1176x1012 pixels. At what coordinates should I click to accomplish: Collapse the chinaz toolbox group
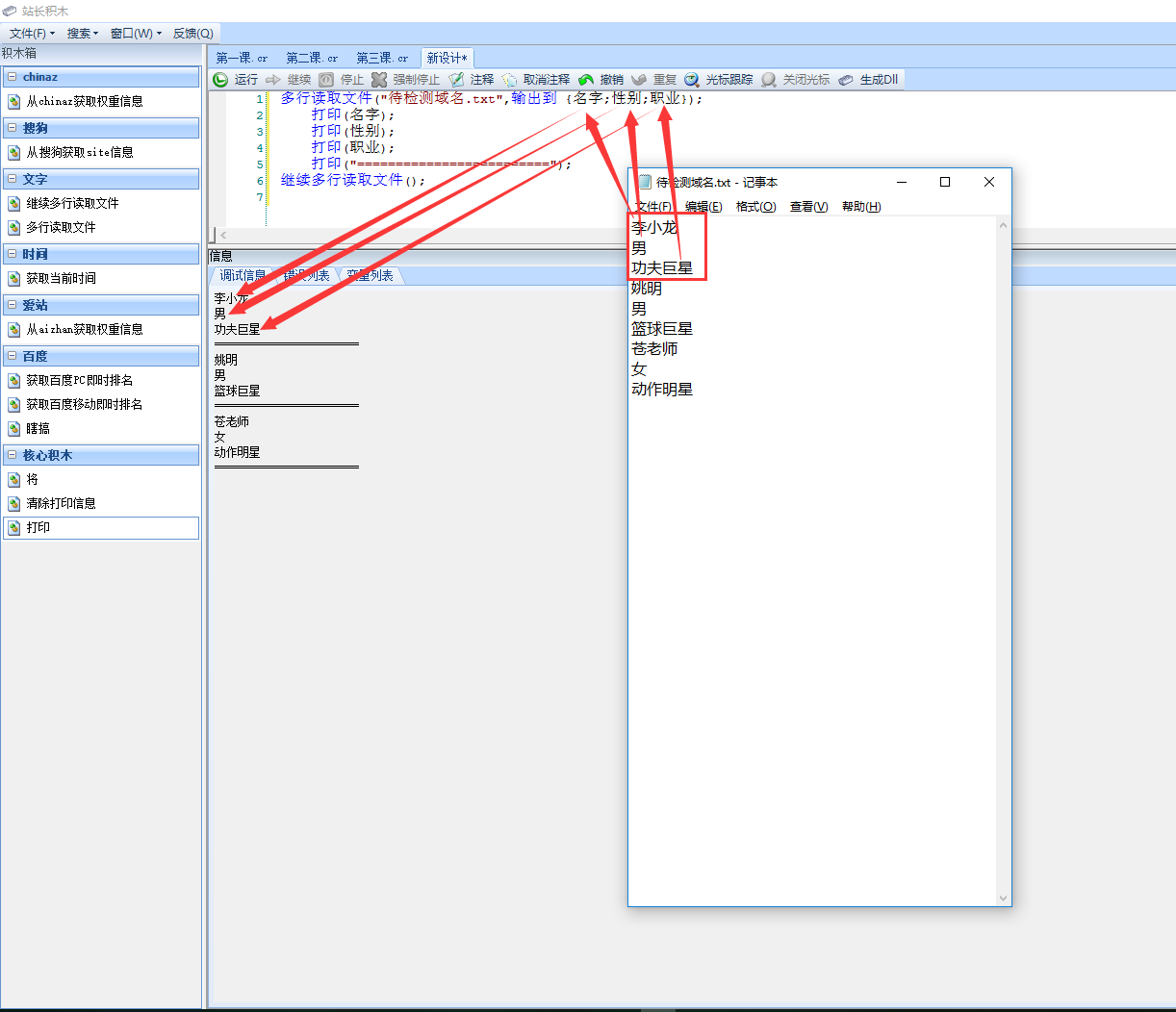pyautogui.click(x=12, y=77)
